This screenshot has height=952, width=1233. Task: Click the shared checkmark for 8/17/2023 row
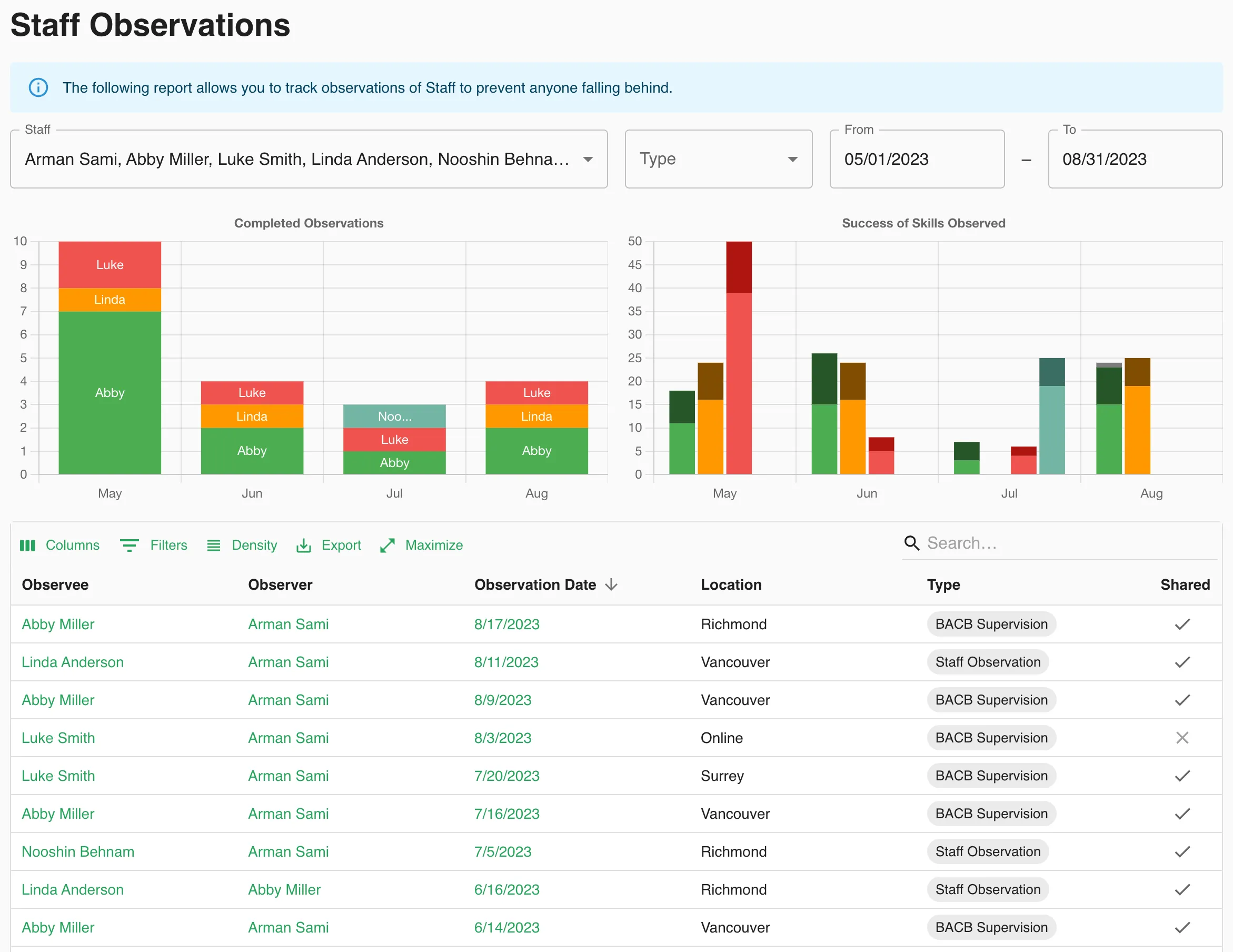1182,624
